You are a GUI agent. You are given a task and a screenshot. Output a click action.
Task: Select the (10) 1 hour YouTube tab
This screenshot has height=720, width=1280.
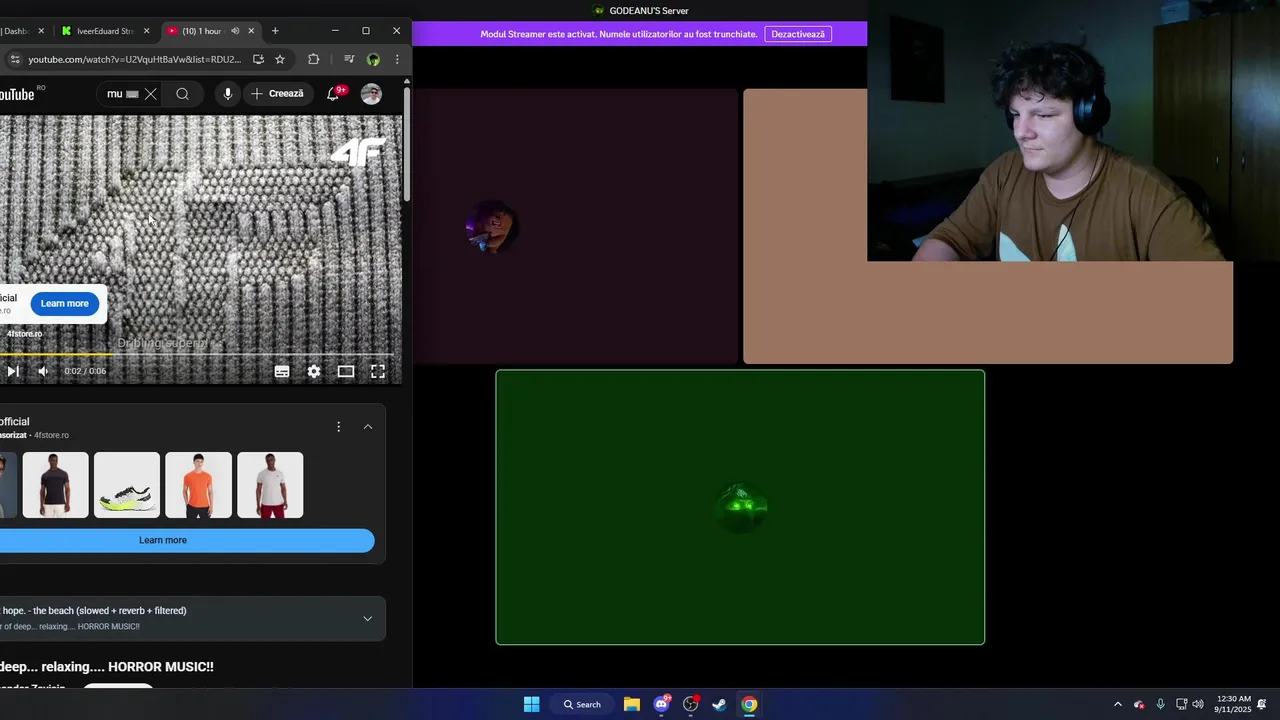tap(202, 31)
